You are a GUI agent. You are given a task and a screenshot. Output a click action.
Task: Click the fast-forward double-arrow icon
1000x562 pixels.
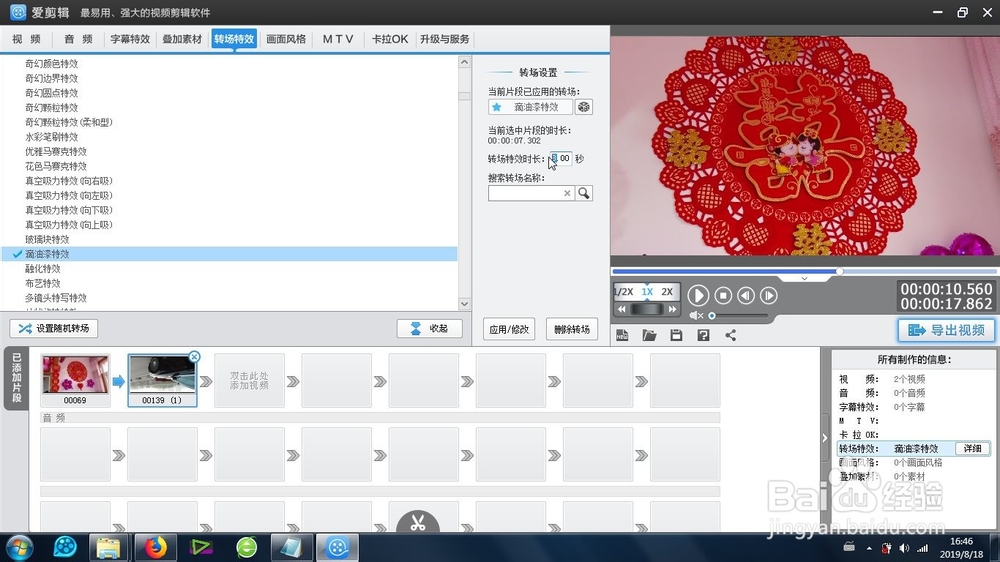tap(672, 309)
